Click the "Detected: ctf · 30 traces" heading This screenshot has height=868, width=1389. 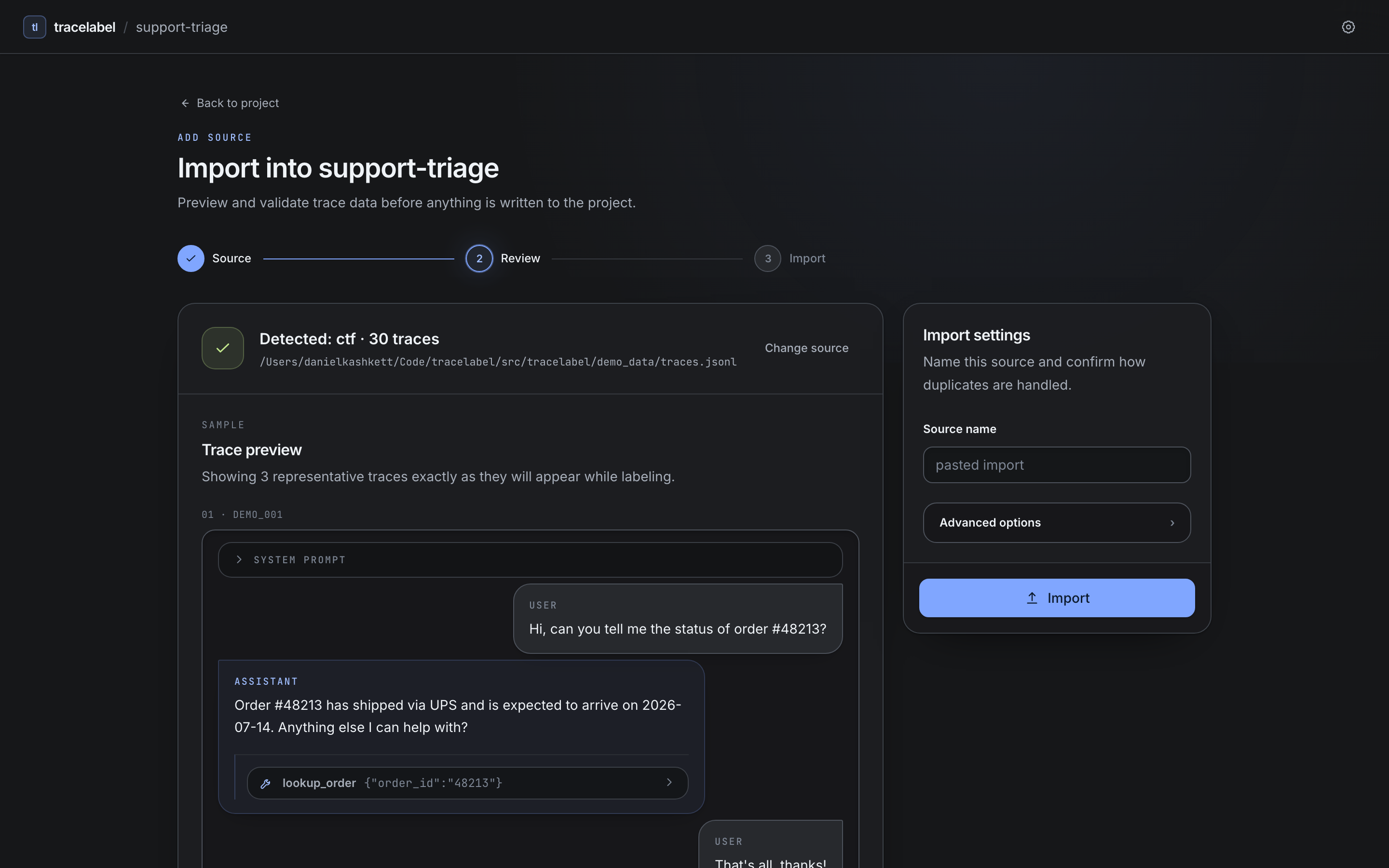click(349, 339)
